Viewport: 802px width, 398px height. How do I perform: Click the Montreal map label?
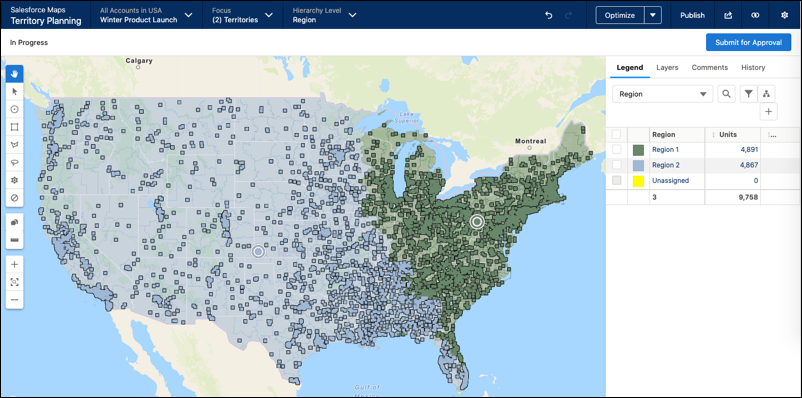pos(530,141)
